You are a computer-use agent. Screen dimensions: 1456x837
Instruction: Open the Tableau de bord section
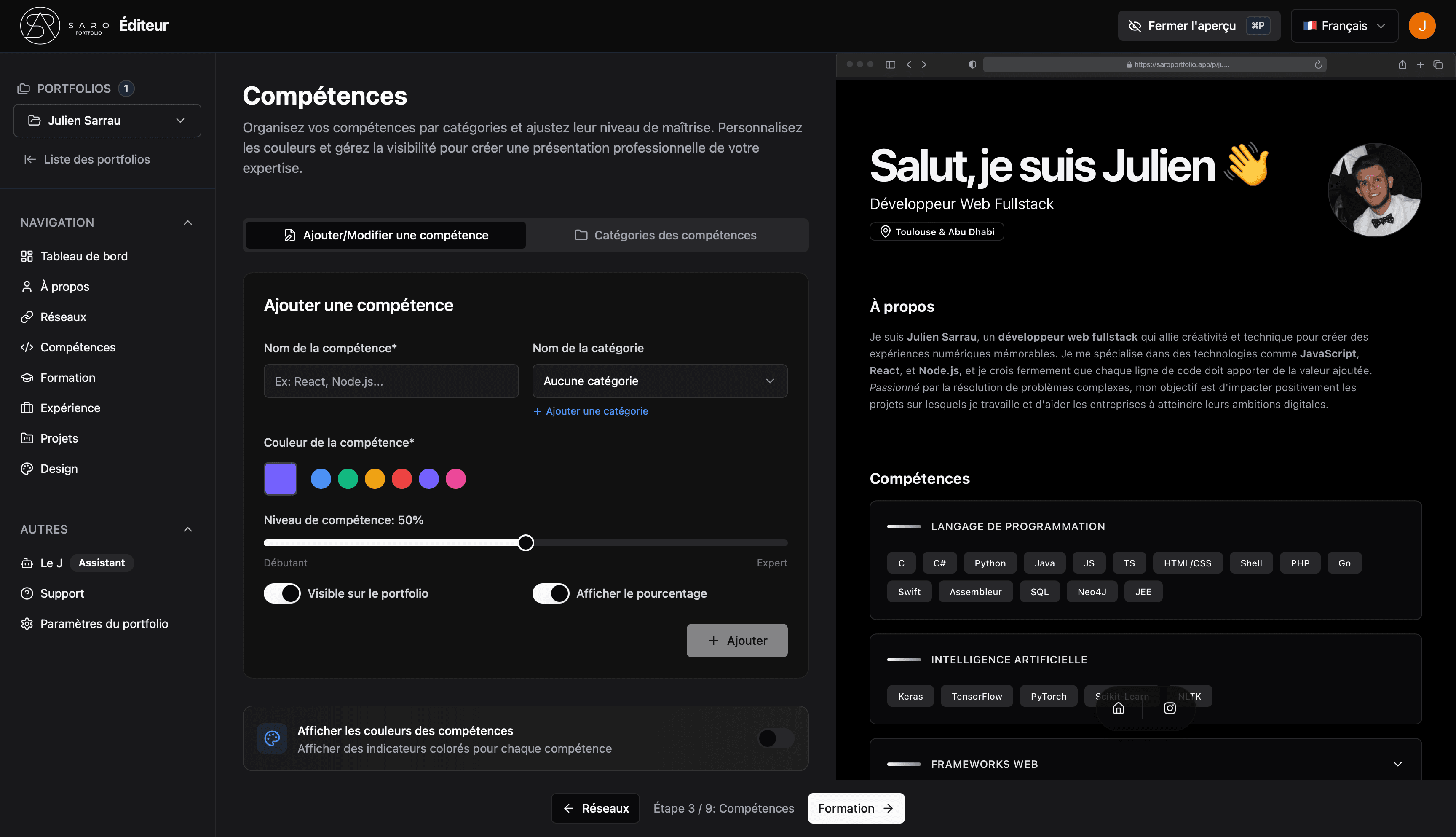pyautogui.click(x=27, y=256)
